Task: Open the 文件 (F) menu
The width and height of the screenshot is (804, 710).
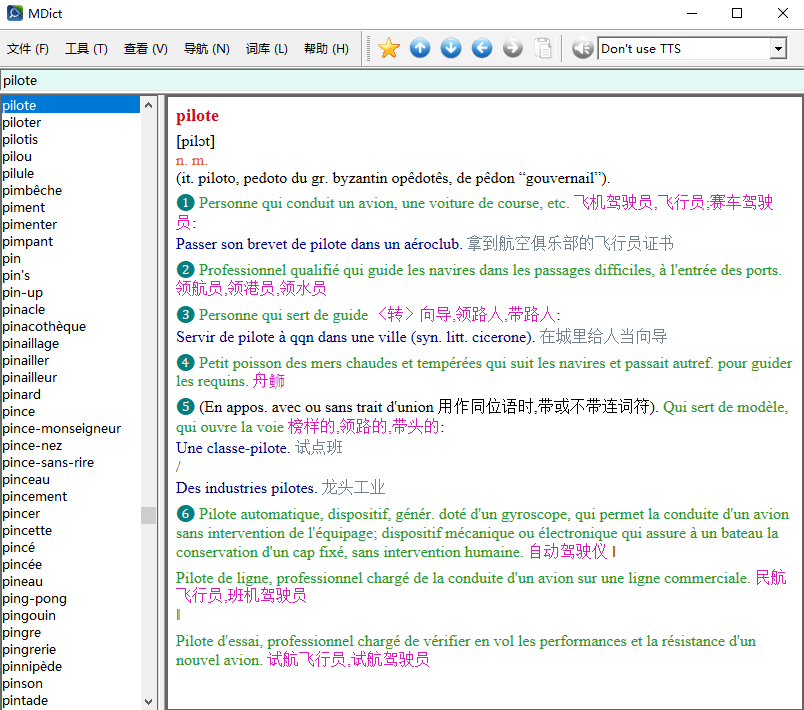Action: pos(28,49)
